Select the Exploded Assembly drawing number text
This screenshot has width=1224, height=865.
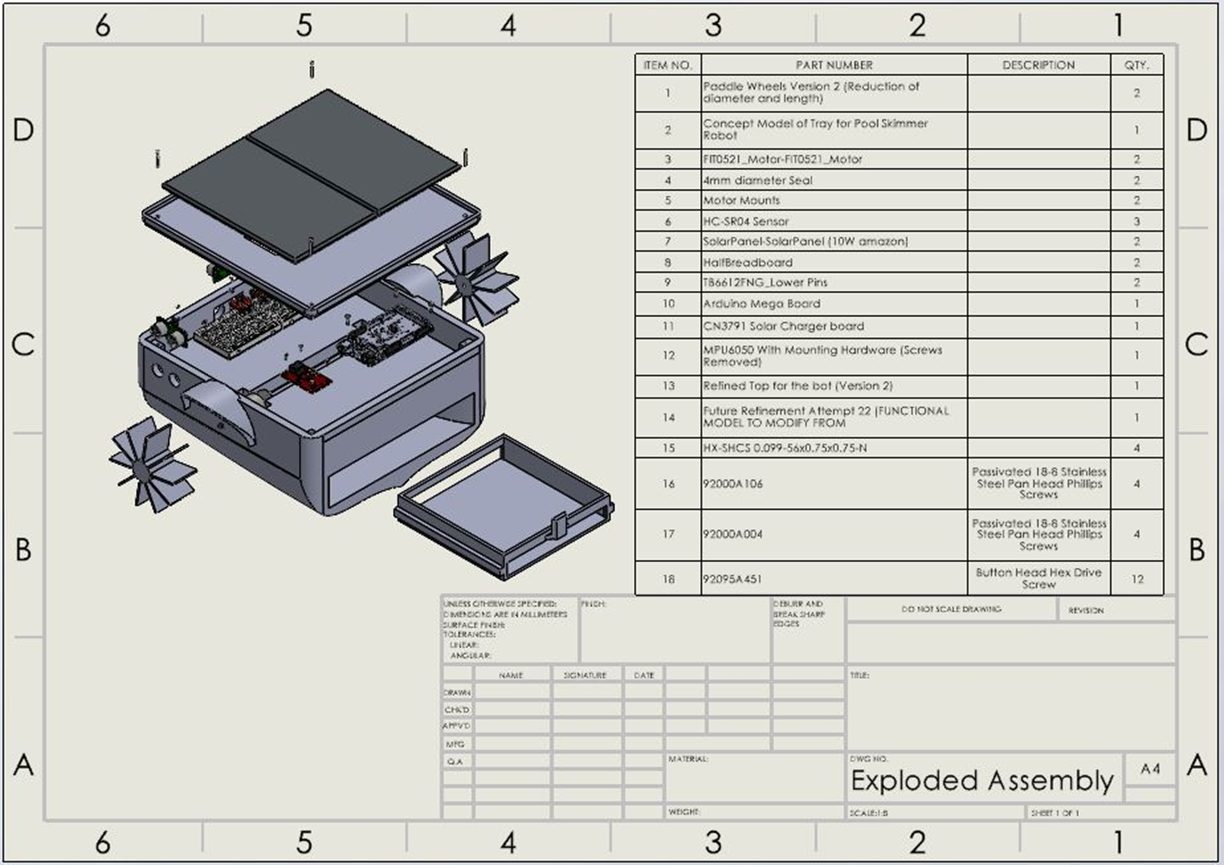(981, 781)
